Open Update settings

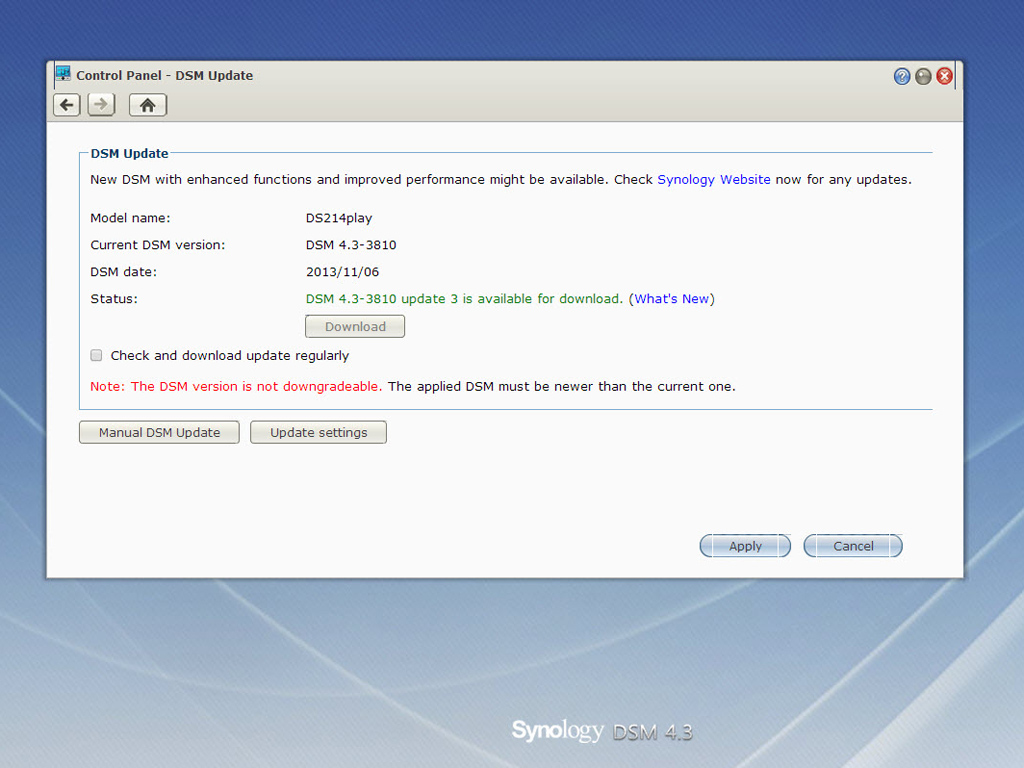point(319,432)
